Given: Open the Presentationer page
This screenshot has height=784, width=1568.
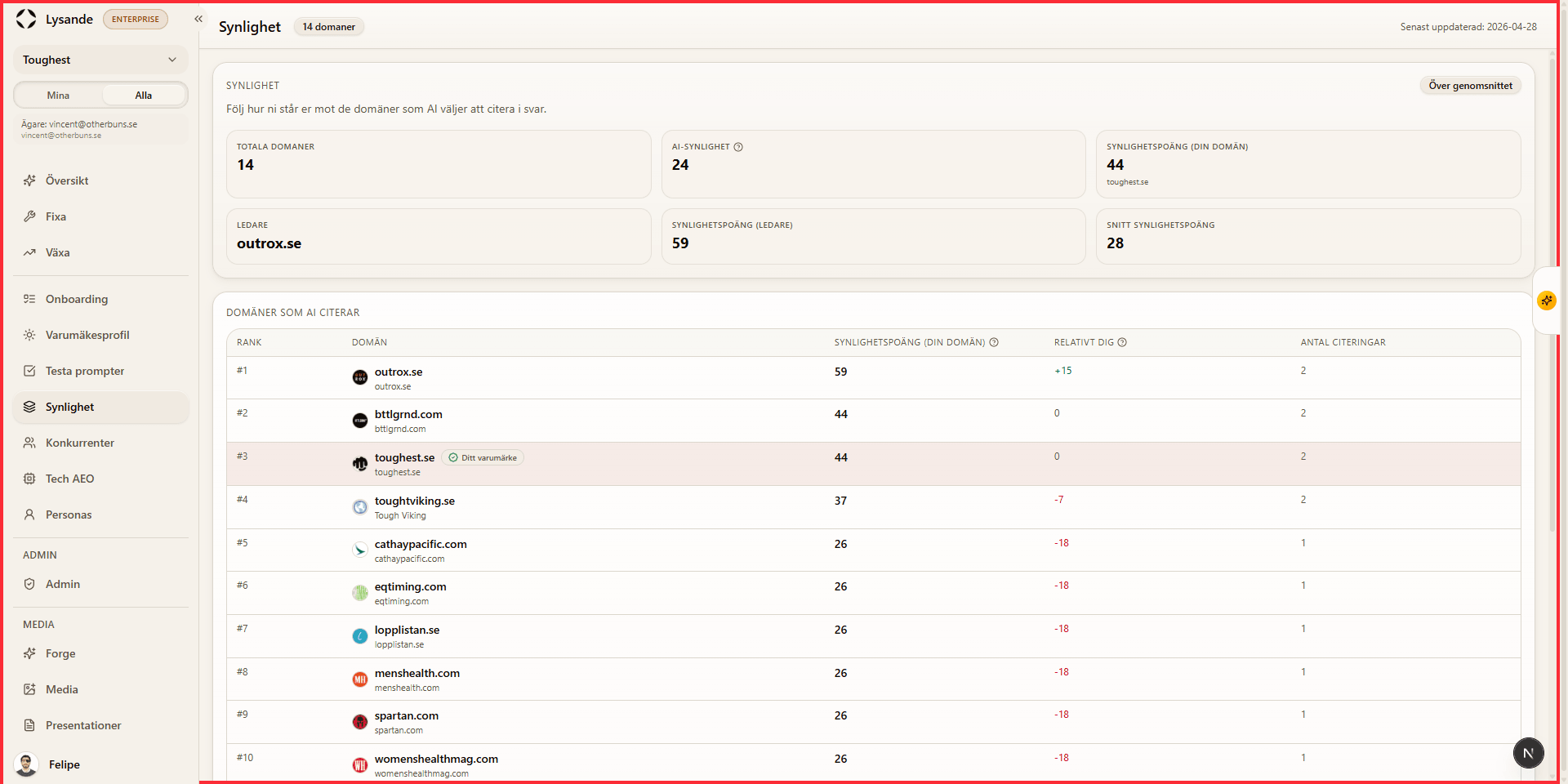Looking at the screenshot, I should 100,725.
